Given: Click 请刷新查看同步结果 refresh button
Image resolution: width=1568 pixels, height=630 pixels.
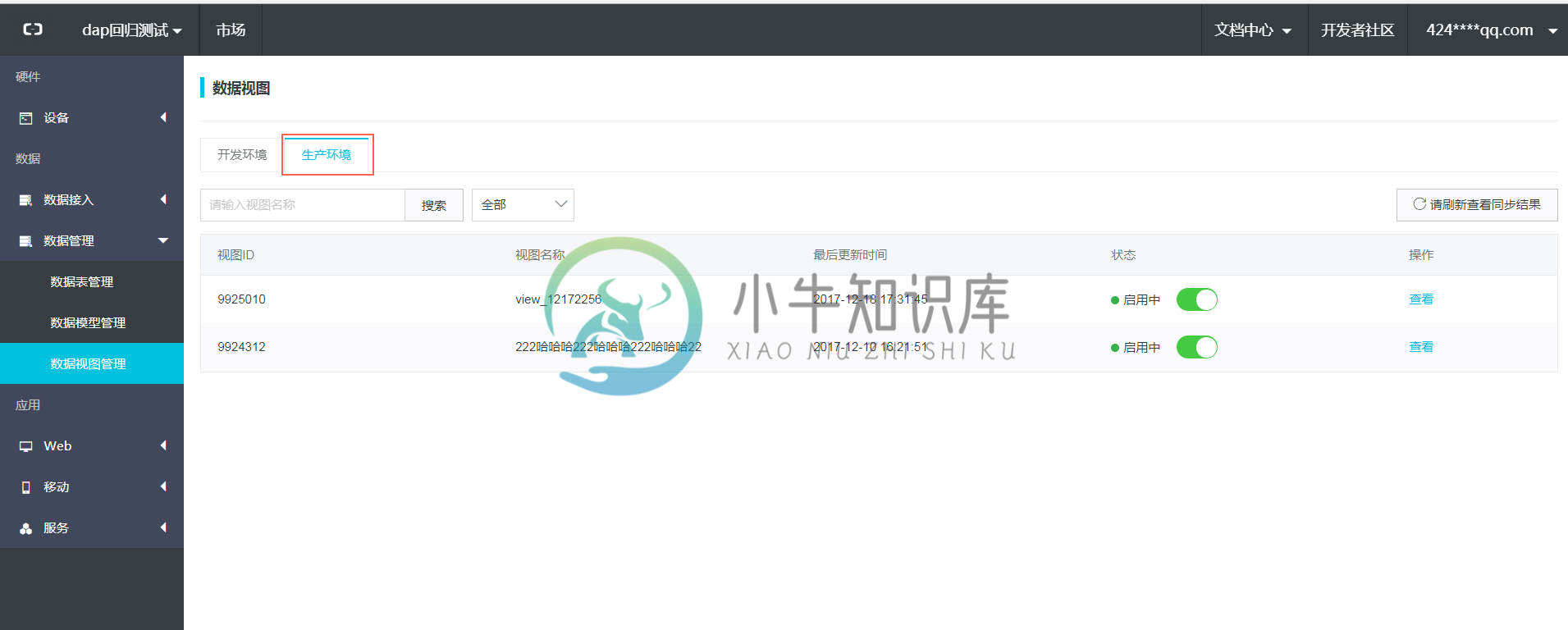Looking at the screenshot, I should 1477,205.
